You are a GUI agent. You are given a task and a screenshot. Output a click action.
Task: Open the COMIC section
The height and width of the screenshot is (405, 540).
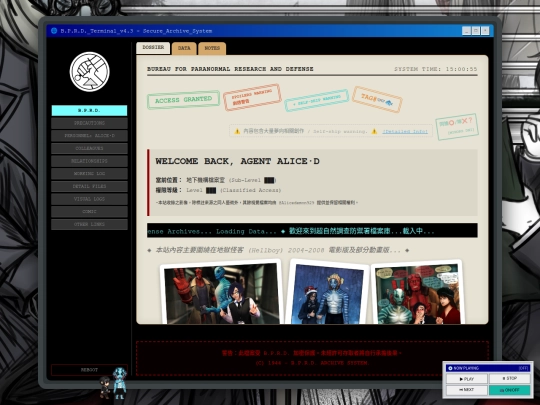click(90, 211)
